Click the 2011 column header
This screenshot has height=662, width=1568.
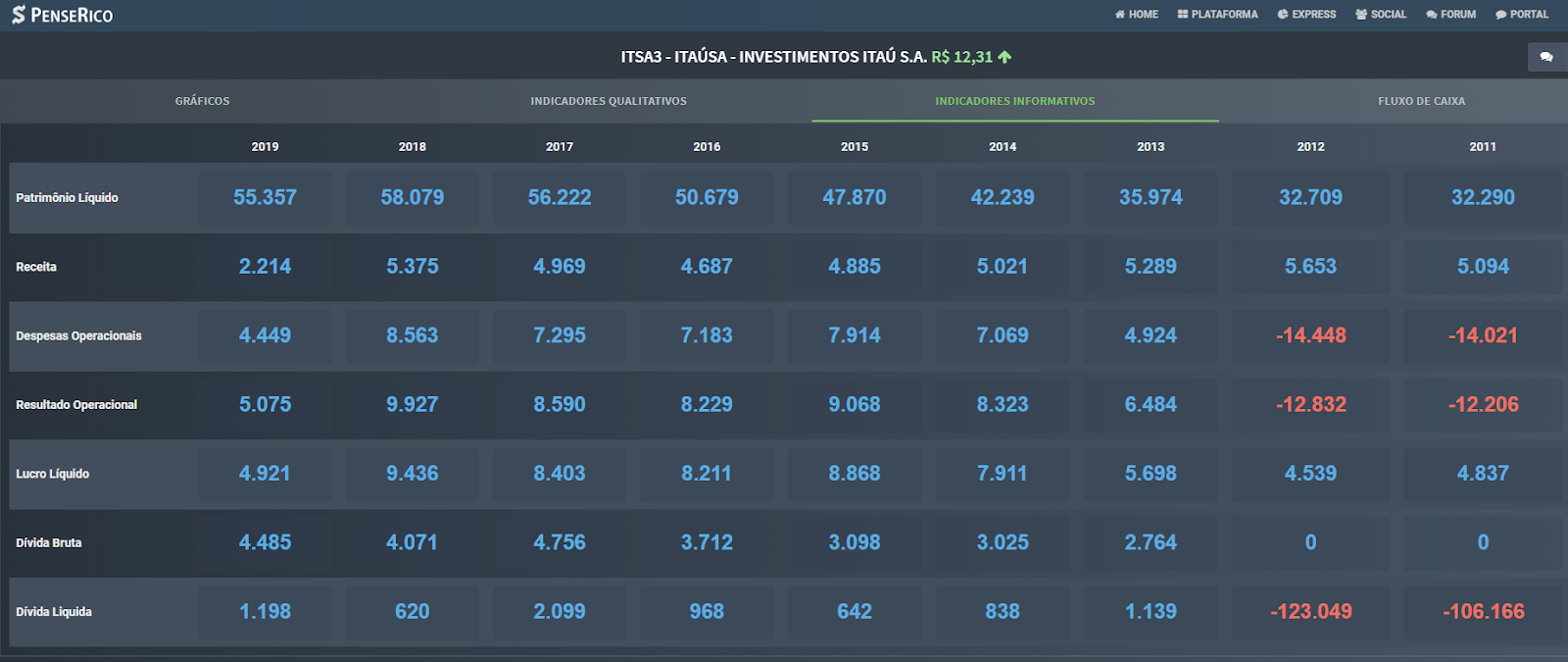pyautogui.click(x=1483, y=147)
